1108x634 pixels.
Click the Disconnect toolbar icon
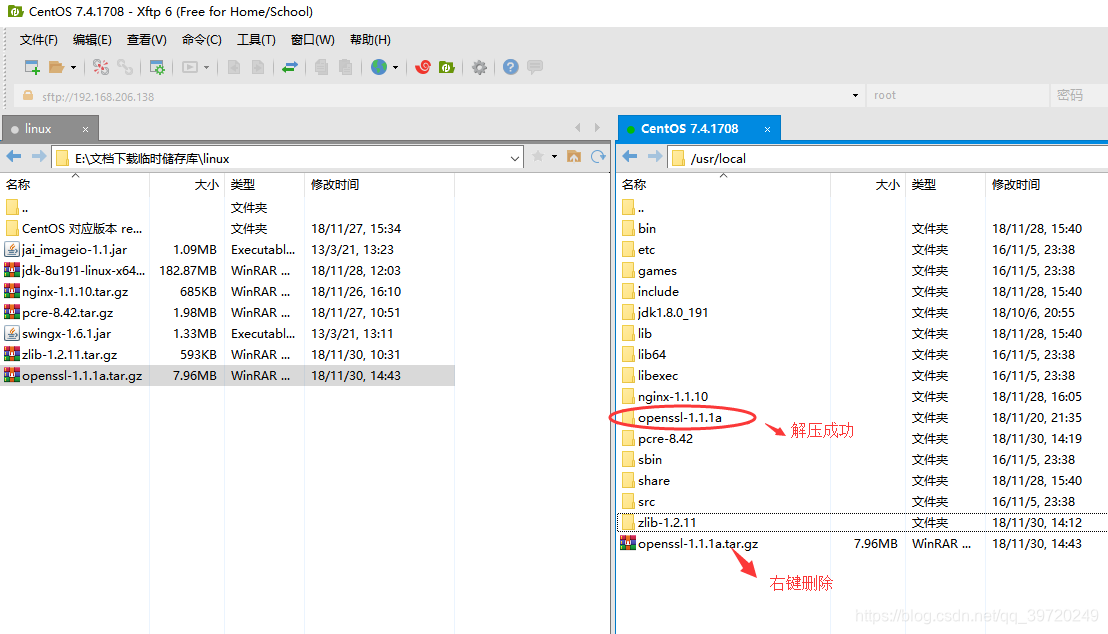101,67
